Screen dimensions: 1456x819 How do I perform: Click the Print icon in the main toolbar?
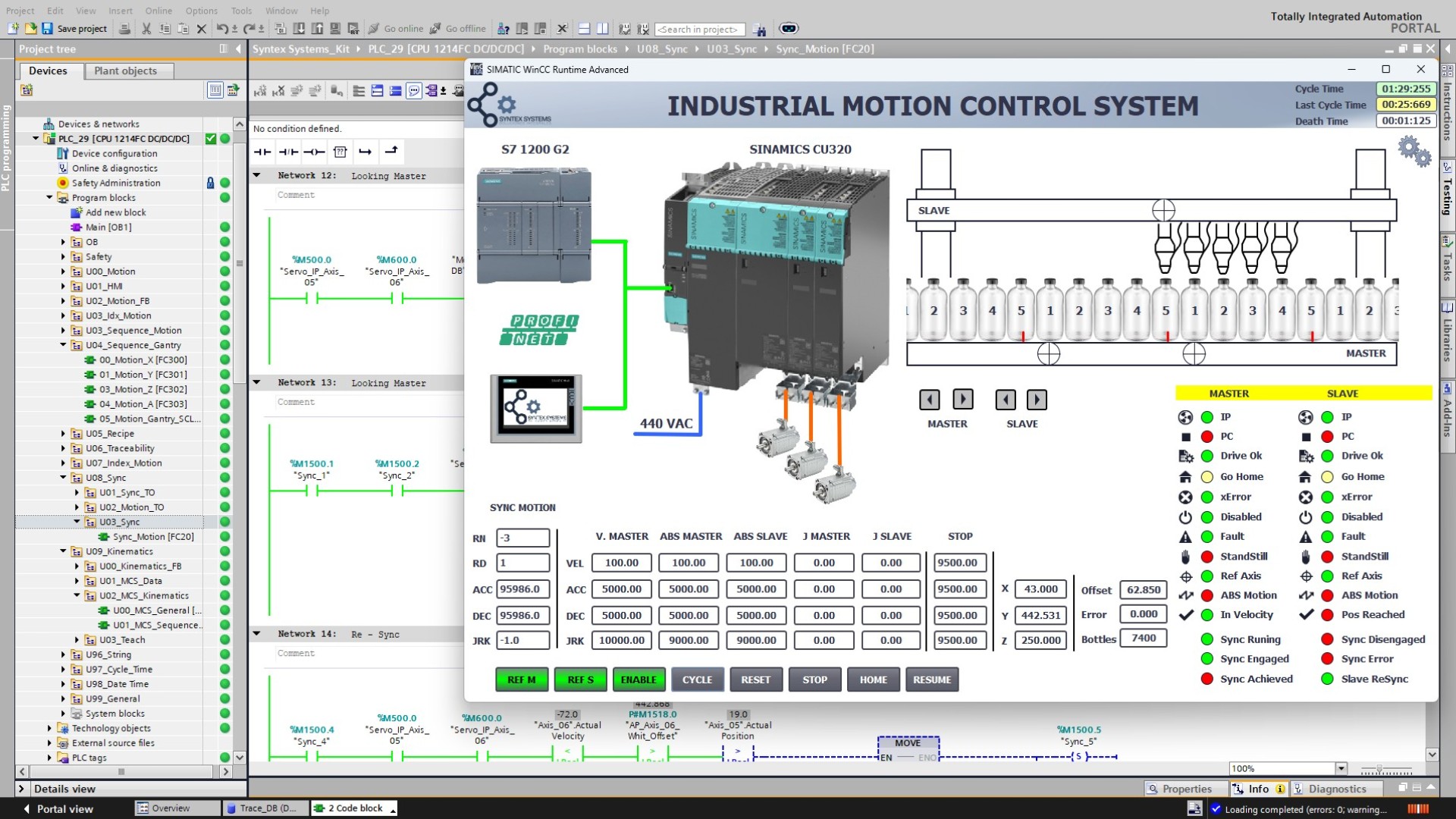[124, 29]
